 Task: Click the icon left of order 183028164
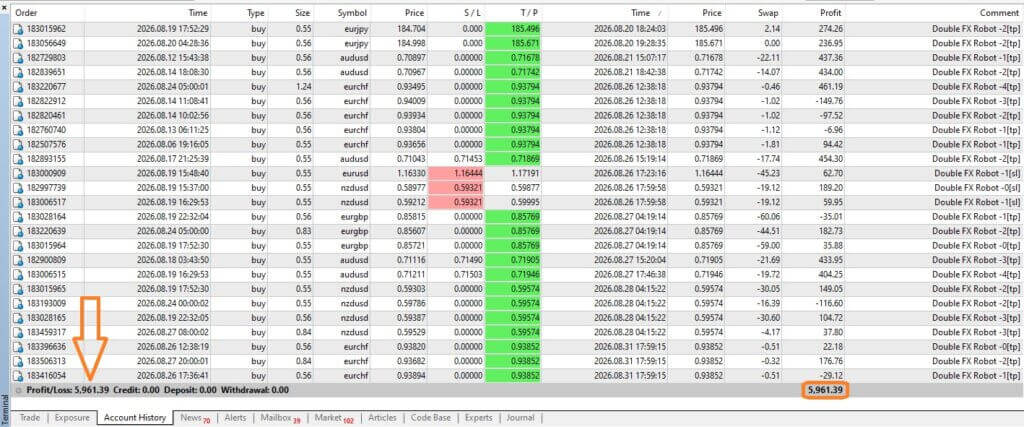click(18, 216)
